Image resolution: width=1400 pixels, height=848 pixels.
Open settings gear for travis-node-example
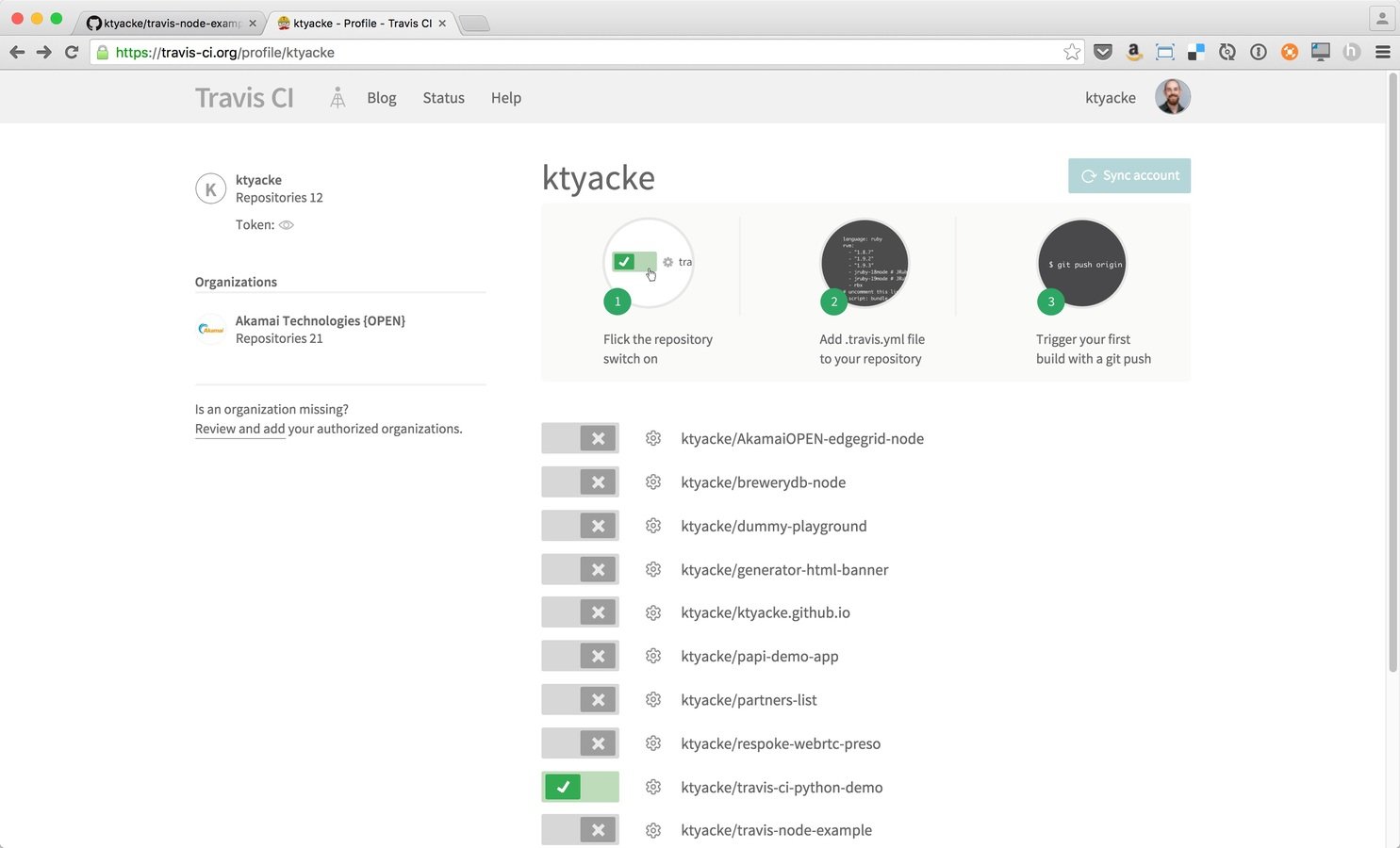pos(653,830)
